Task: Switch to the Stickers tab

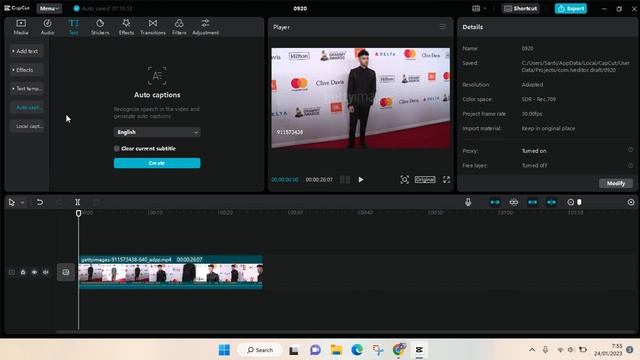Action: pos(100,27)
